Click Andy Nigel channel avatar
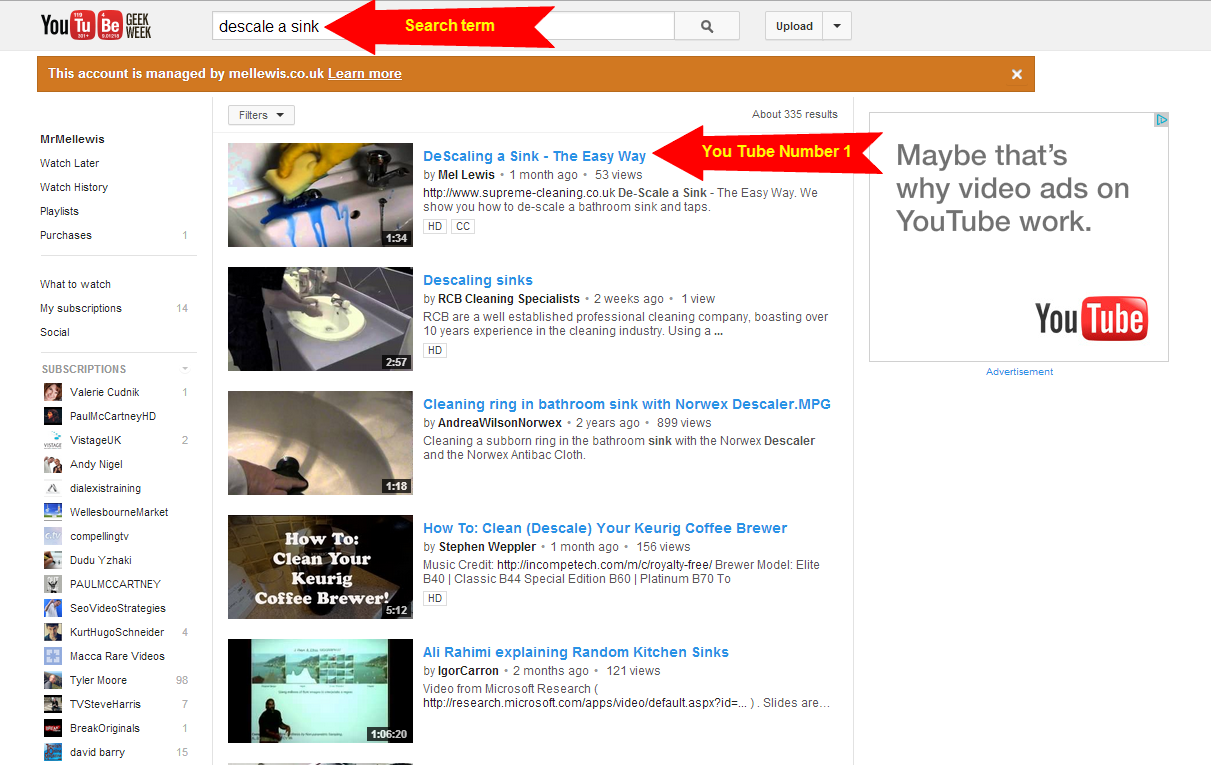This screenshot has width=1211, height=765. pyautogui.click(x=53, y=464)
